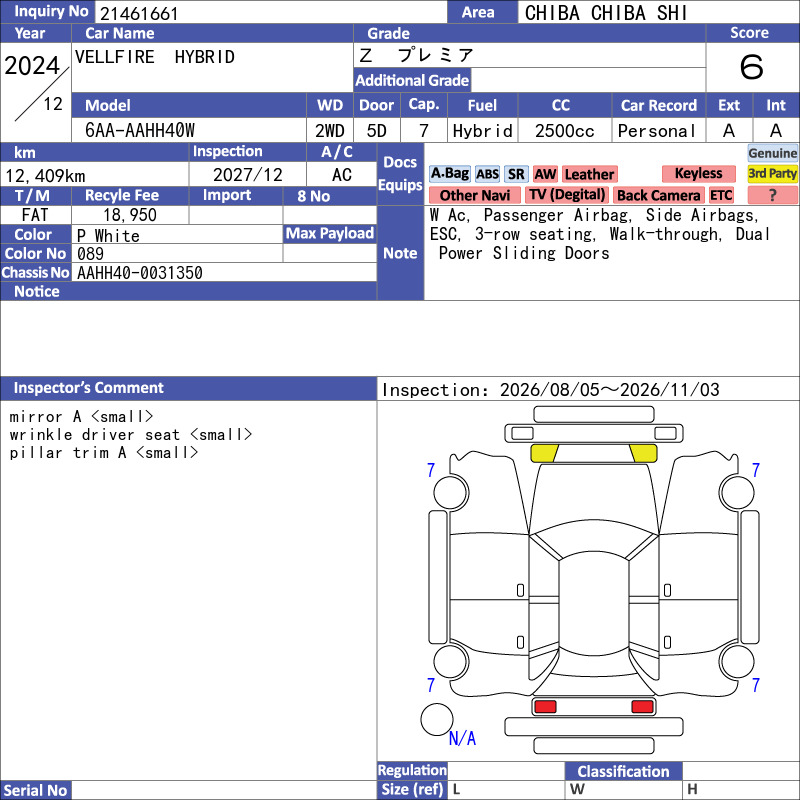Toggle the Keyless equipment tag

(698, 173)
